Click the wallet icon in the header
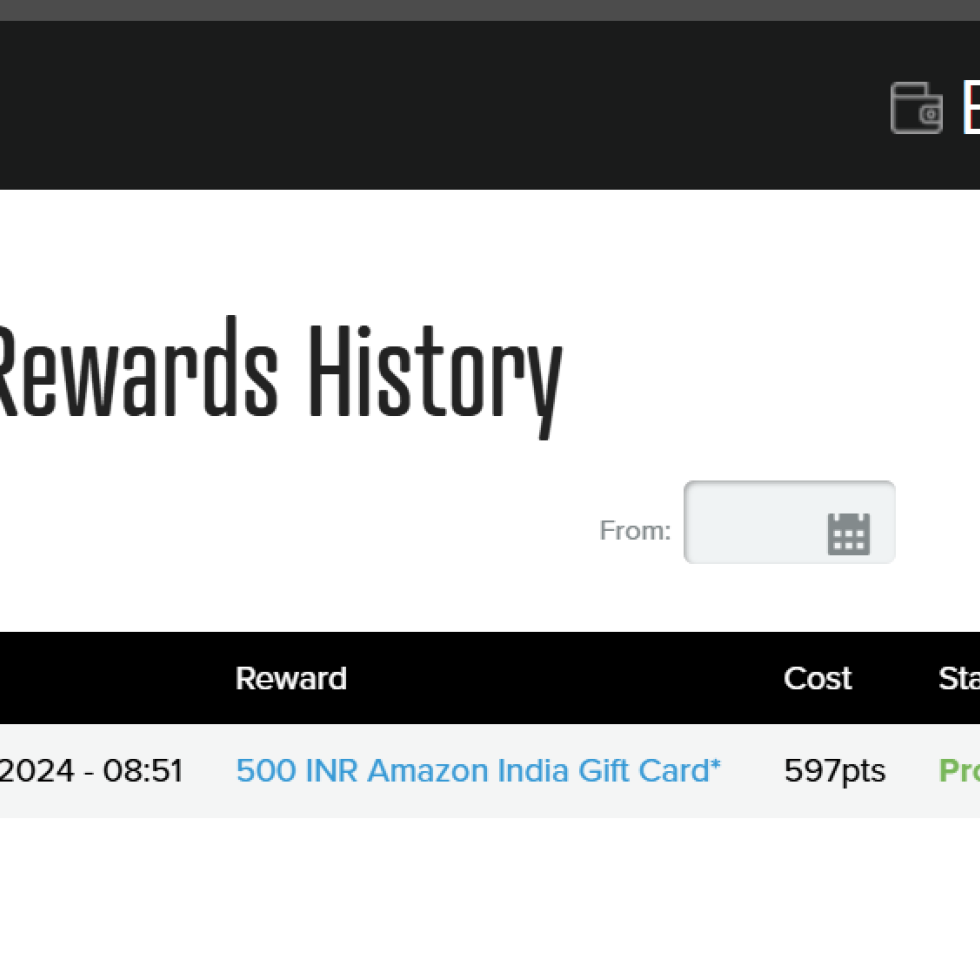 point(916,108)
